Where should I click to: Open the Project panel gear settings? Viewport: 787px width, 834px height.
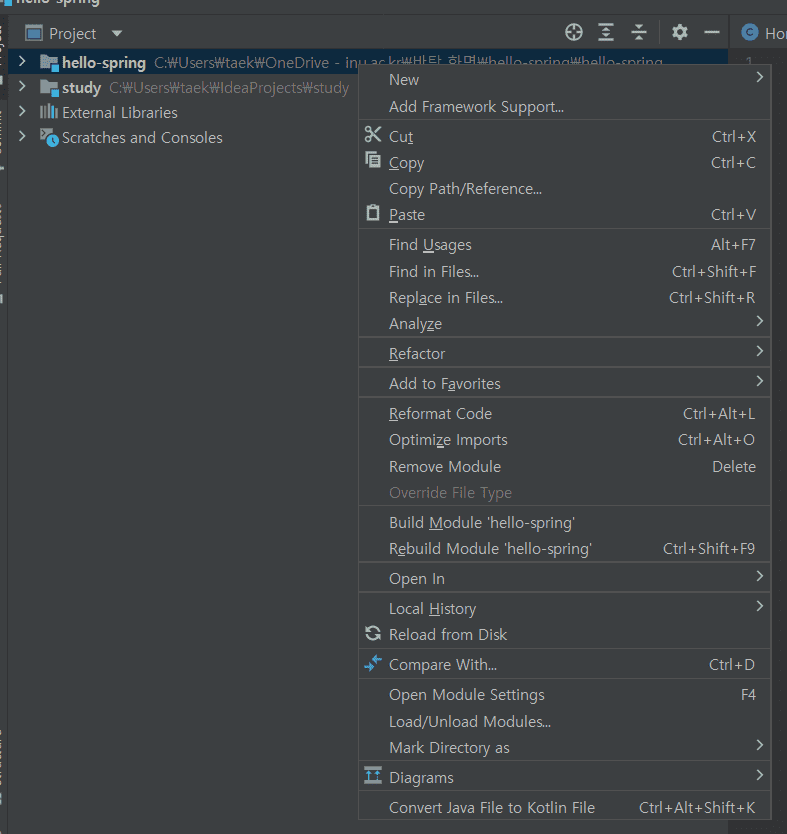pyautogui.click(x=680, y=32)
